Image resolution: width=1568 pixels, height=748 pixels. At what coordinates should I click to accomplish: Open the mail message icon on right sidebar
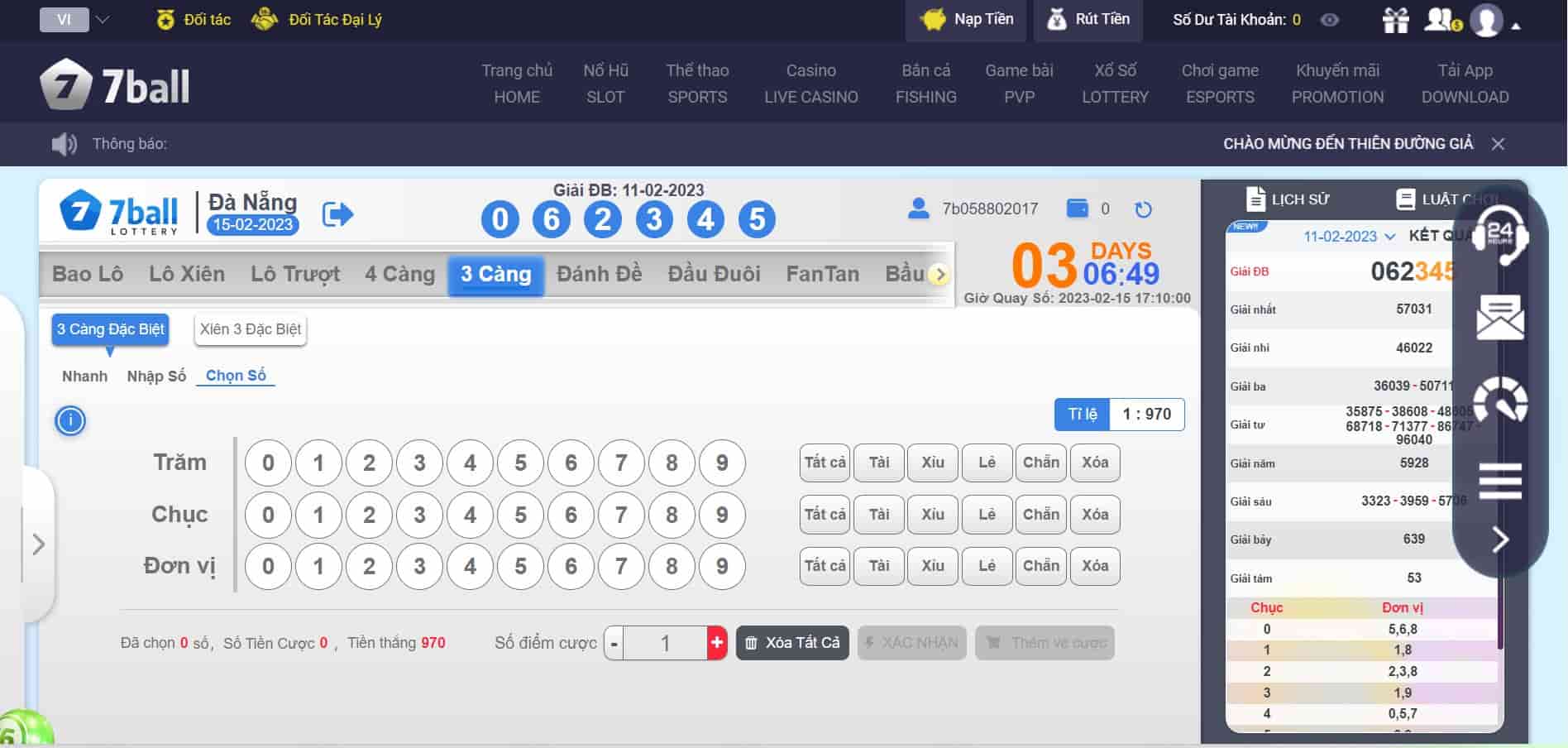click(x=1501, y=319)
